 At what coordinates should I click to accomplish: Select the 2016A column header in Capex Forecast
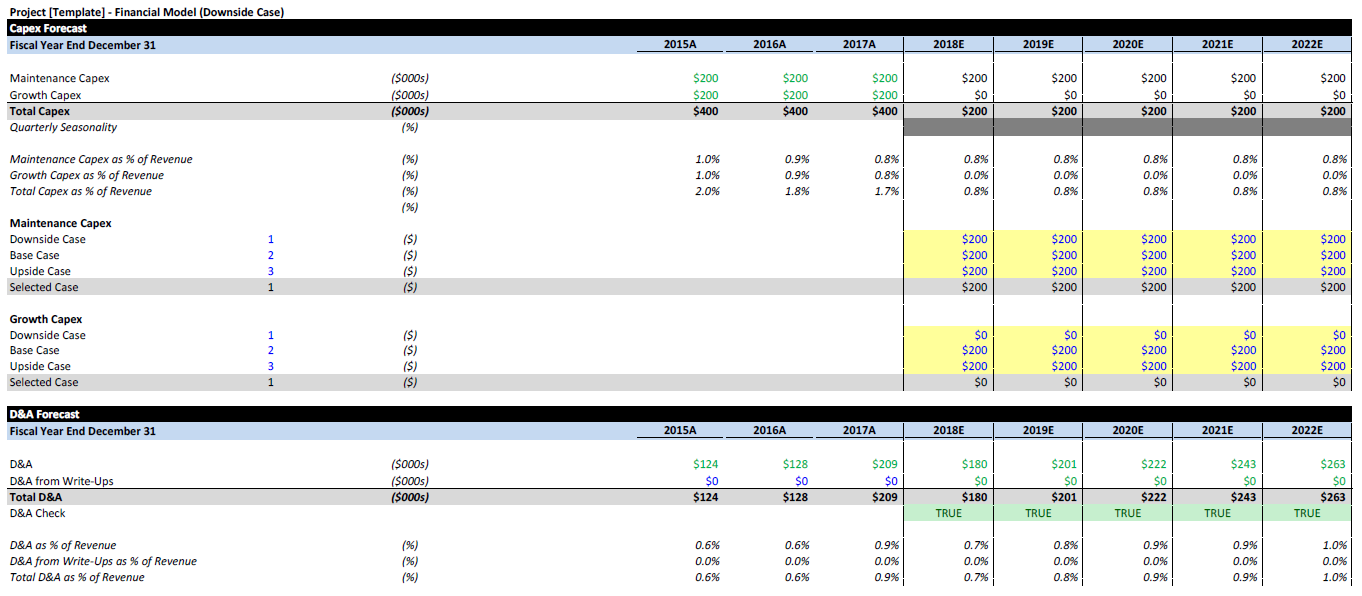769,45
